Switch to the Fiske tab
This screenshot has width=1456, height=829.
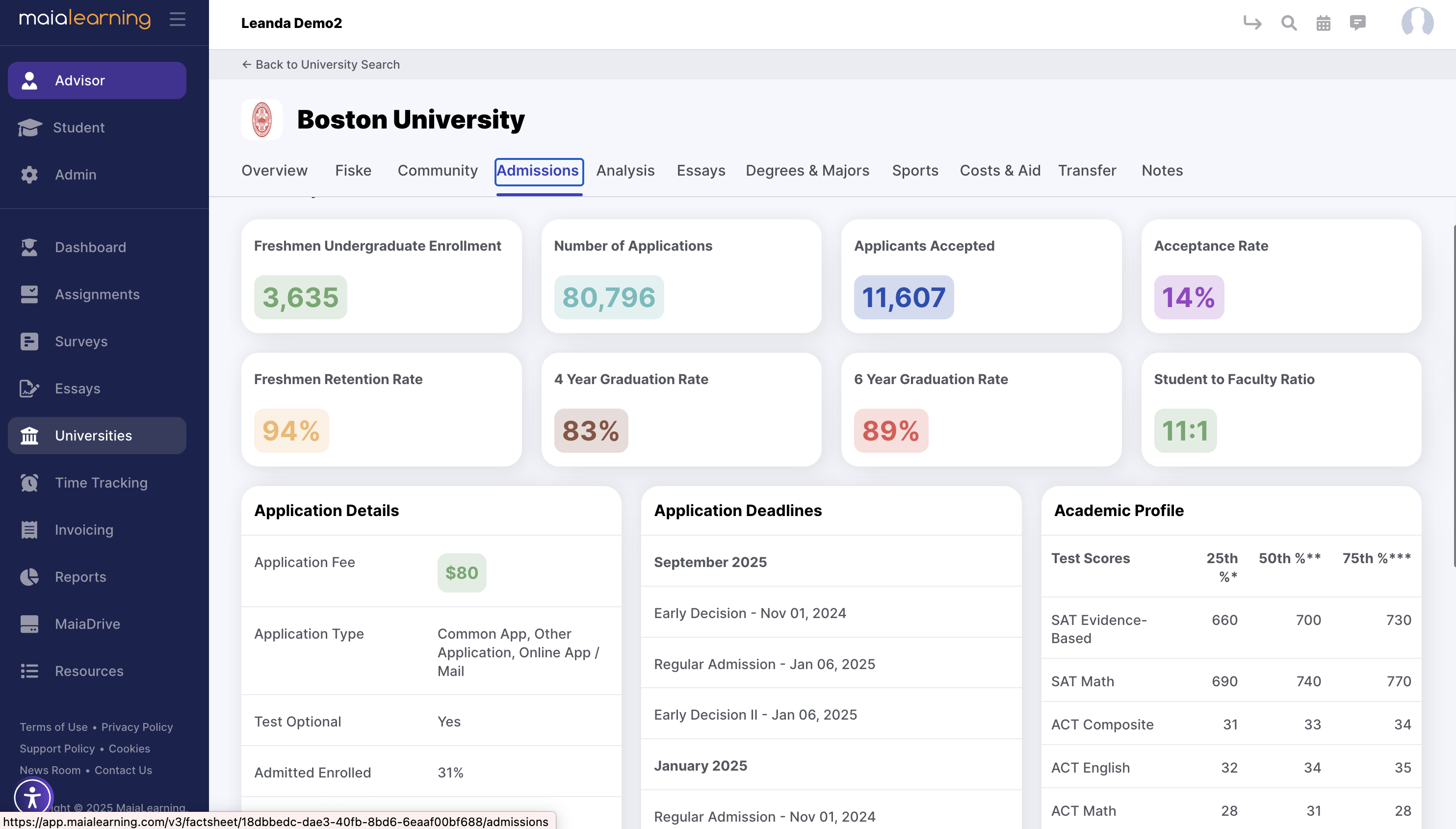(353, 171)
